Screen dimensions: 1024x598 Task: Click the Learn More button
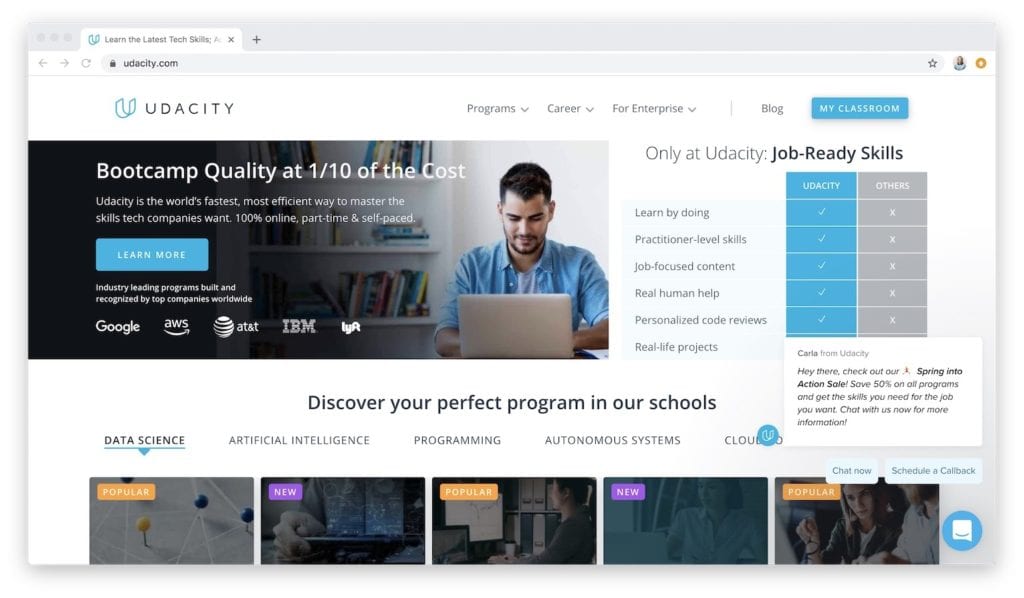point(152,255)
